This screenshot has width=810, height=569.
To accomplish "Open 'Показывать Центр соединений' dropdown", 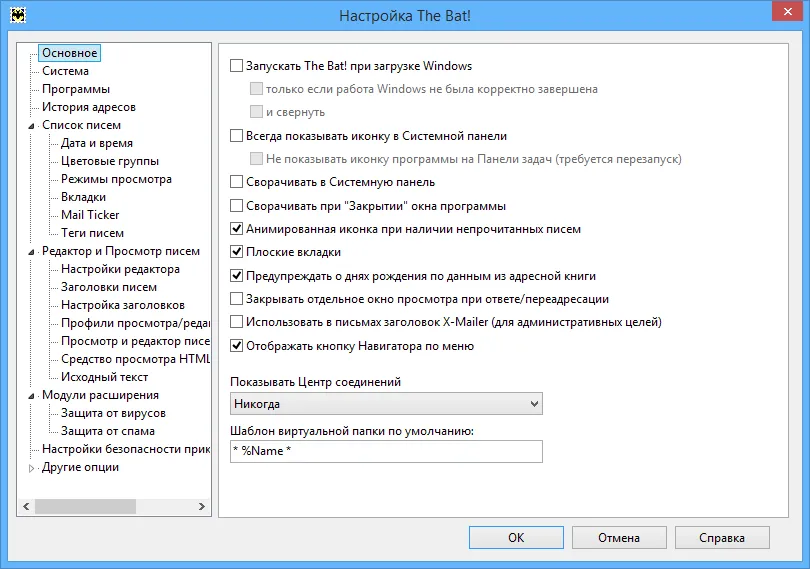I will point(386,404).
